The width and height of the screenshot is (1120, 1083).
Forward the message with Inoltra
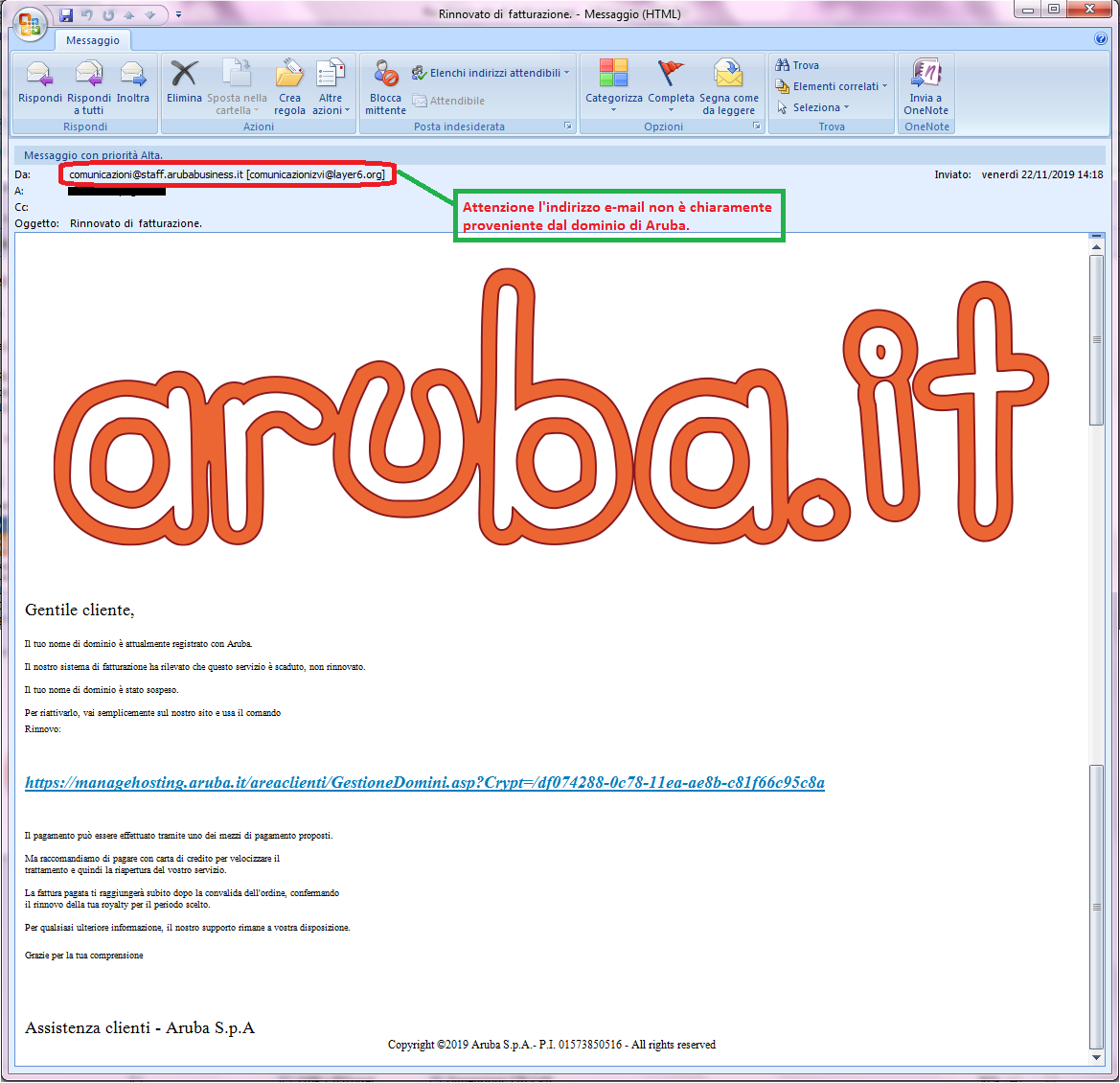133,82
